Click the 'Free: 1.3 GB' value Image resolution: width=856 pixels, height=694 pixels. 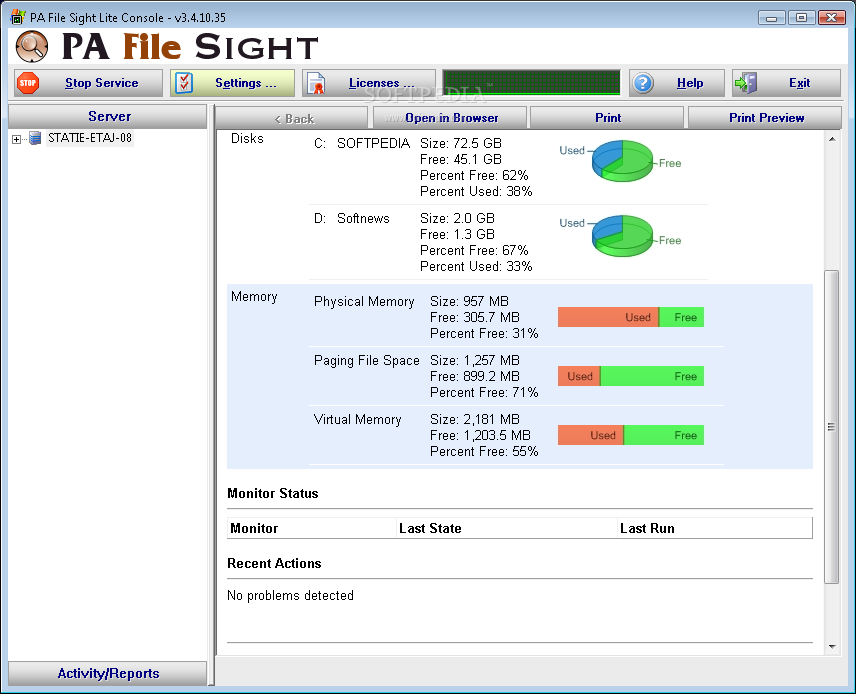tap(457, 234)
